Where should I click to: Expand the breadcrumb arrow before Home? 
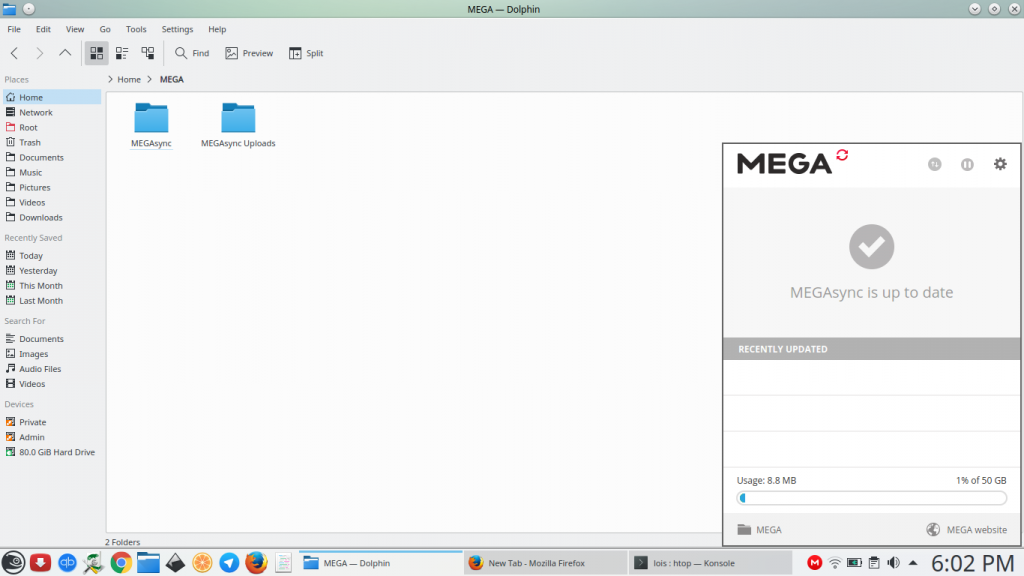pyautogui.click(x=110, y=79)
